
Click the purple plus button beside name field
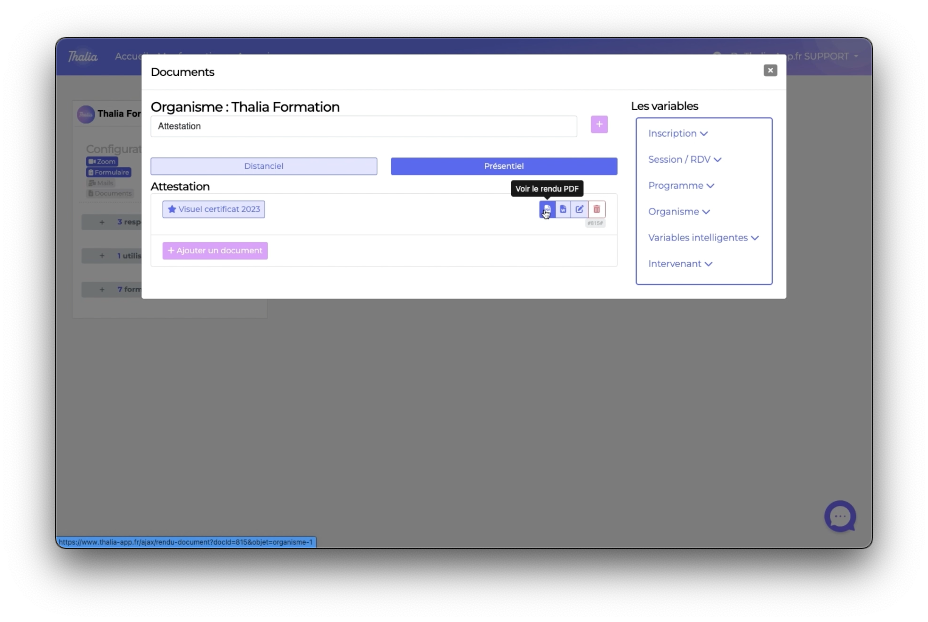tap(599, 124)
